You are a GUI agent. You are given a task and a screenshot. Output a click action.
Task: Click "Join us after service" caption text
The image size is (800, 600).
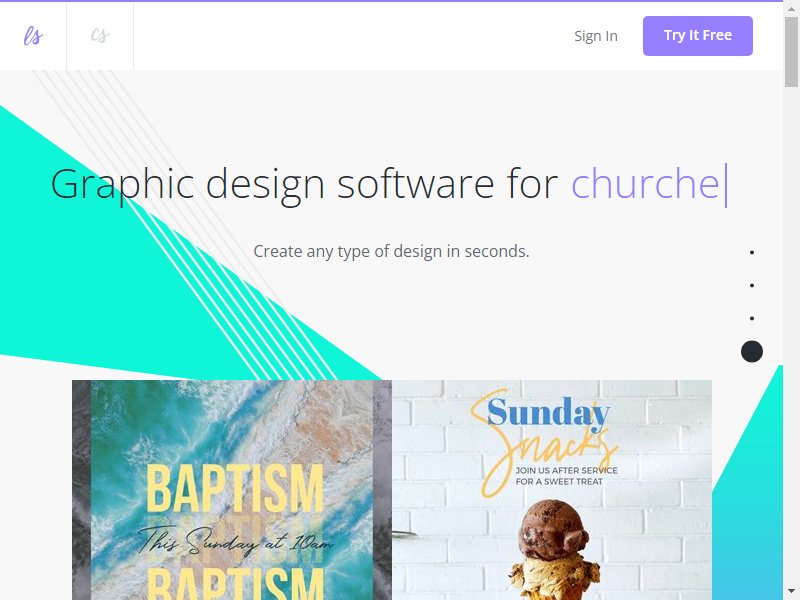566,470
